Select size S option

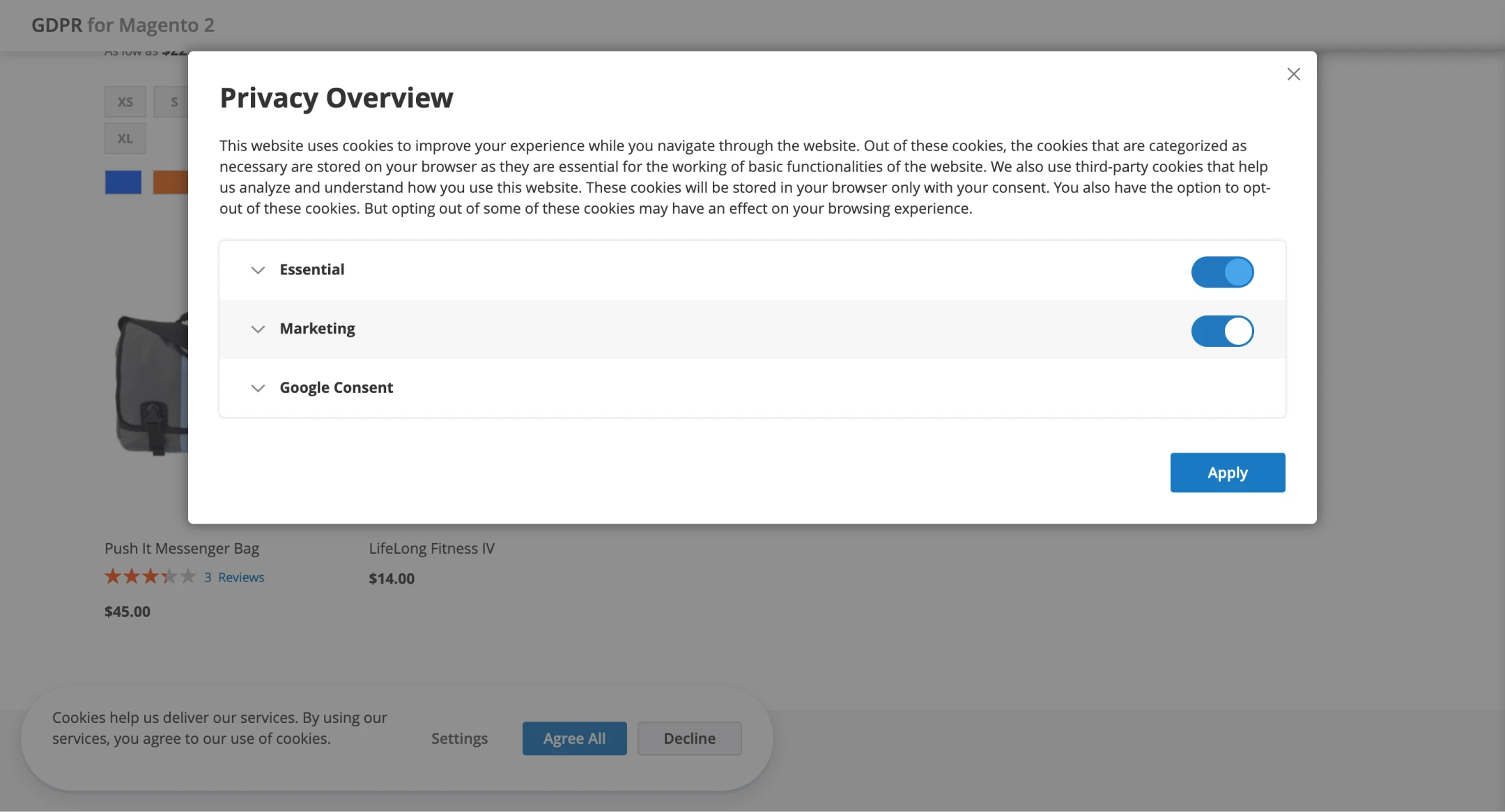click(172, 102)
